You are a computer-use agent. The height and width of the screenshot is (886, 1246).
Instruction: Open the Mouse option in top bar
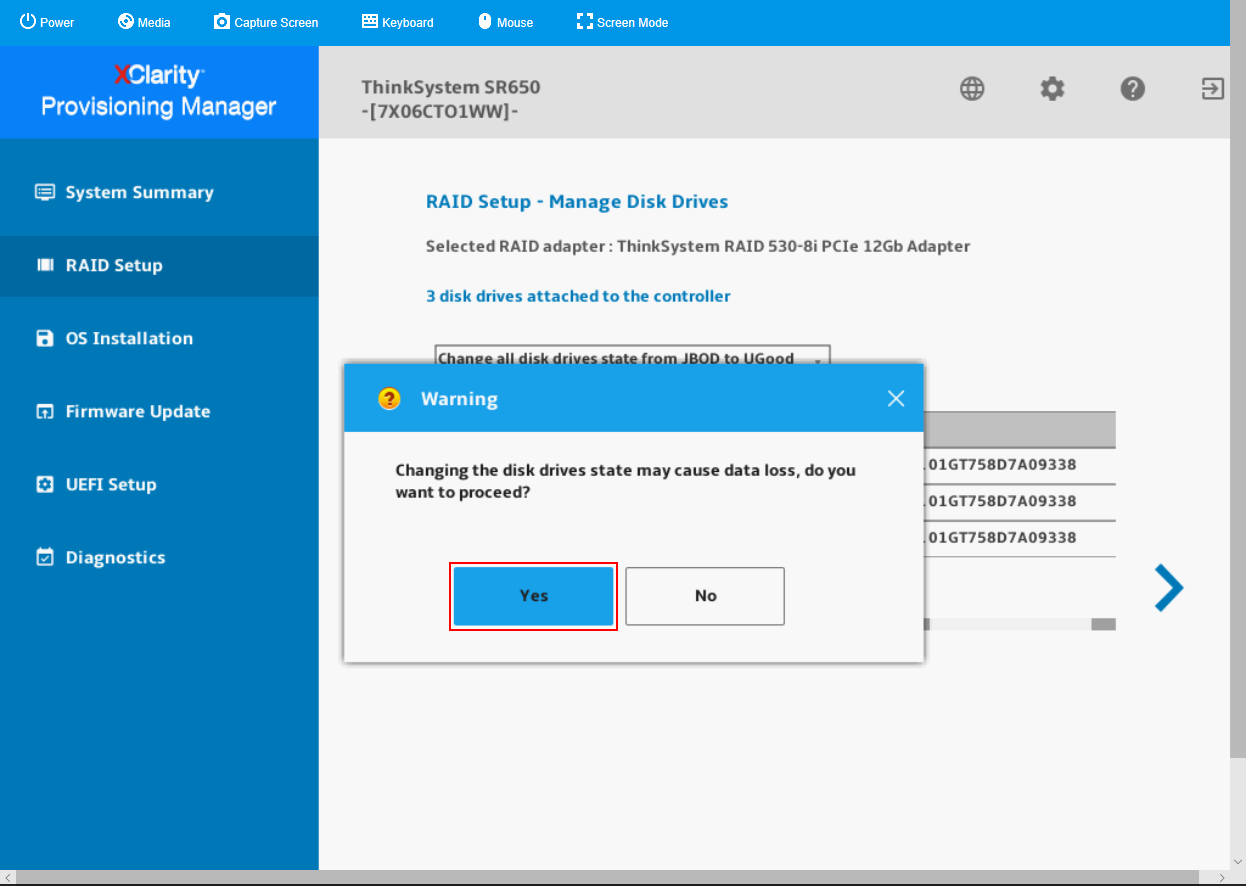click(x=505, y=22)
